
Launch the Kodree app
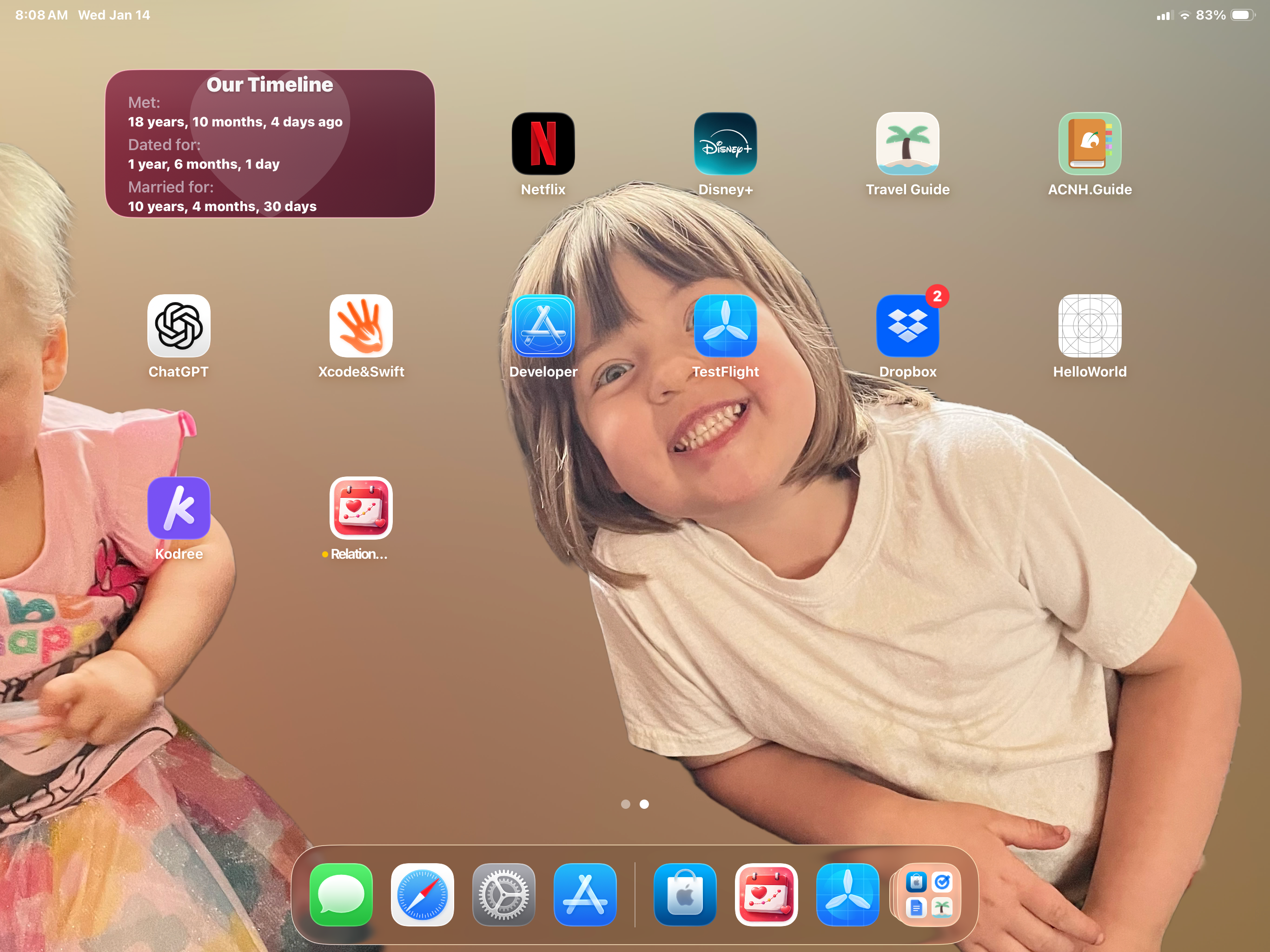179,508
